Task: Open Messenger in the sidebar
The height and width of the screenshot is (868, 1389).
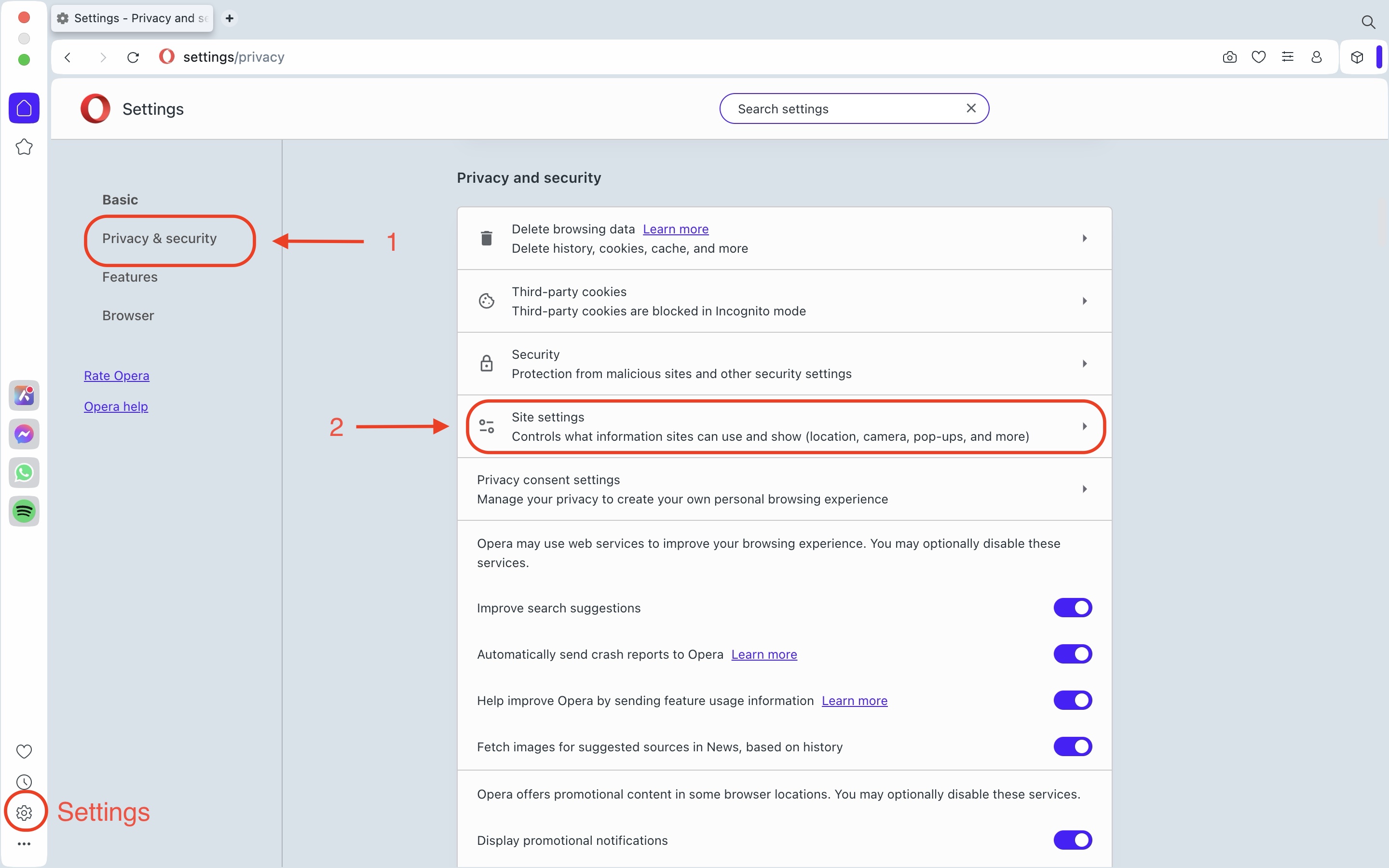Action: point(24,434)
